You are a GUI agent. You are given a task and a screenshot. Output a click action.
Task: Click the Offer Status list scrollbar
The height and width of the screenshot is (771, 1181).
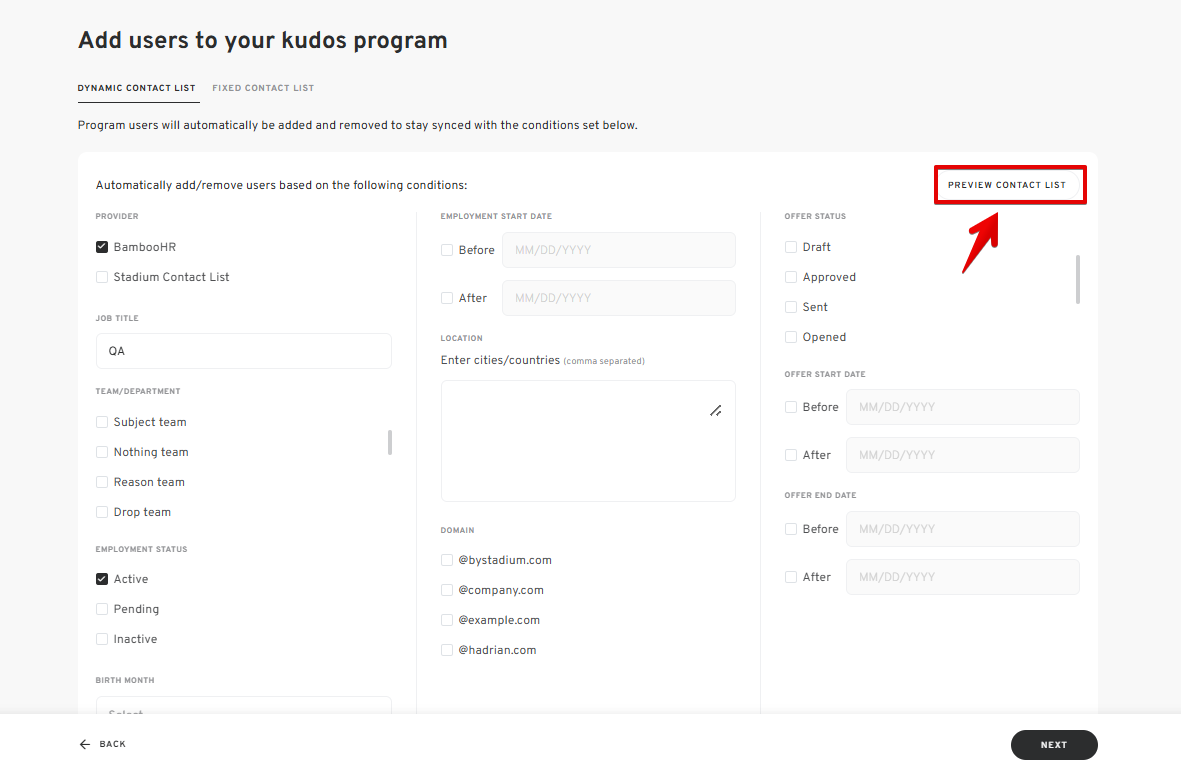[1077, 279]
